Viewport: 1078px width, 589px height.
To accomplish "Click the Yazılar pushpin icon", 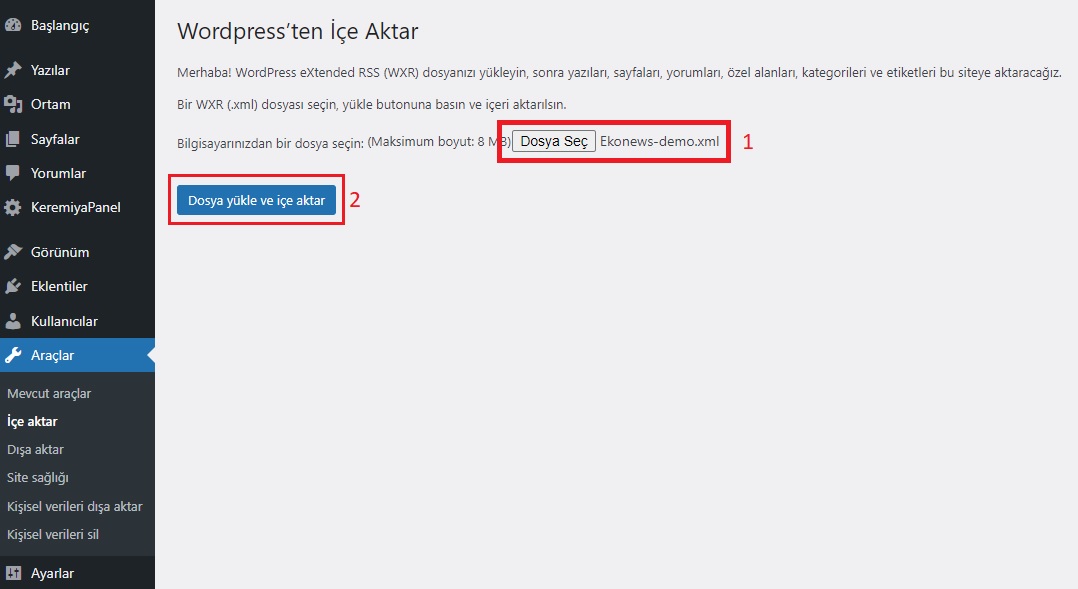I will (x=13, y=70).
